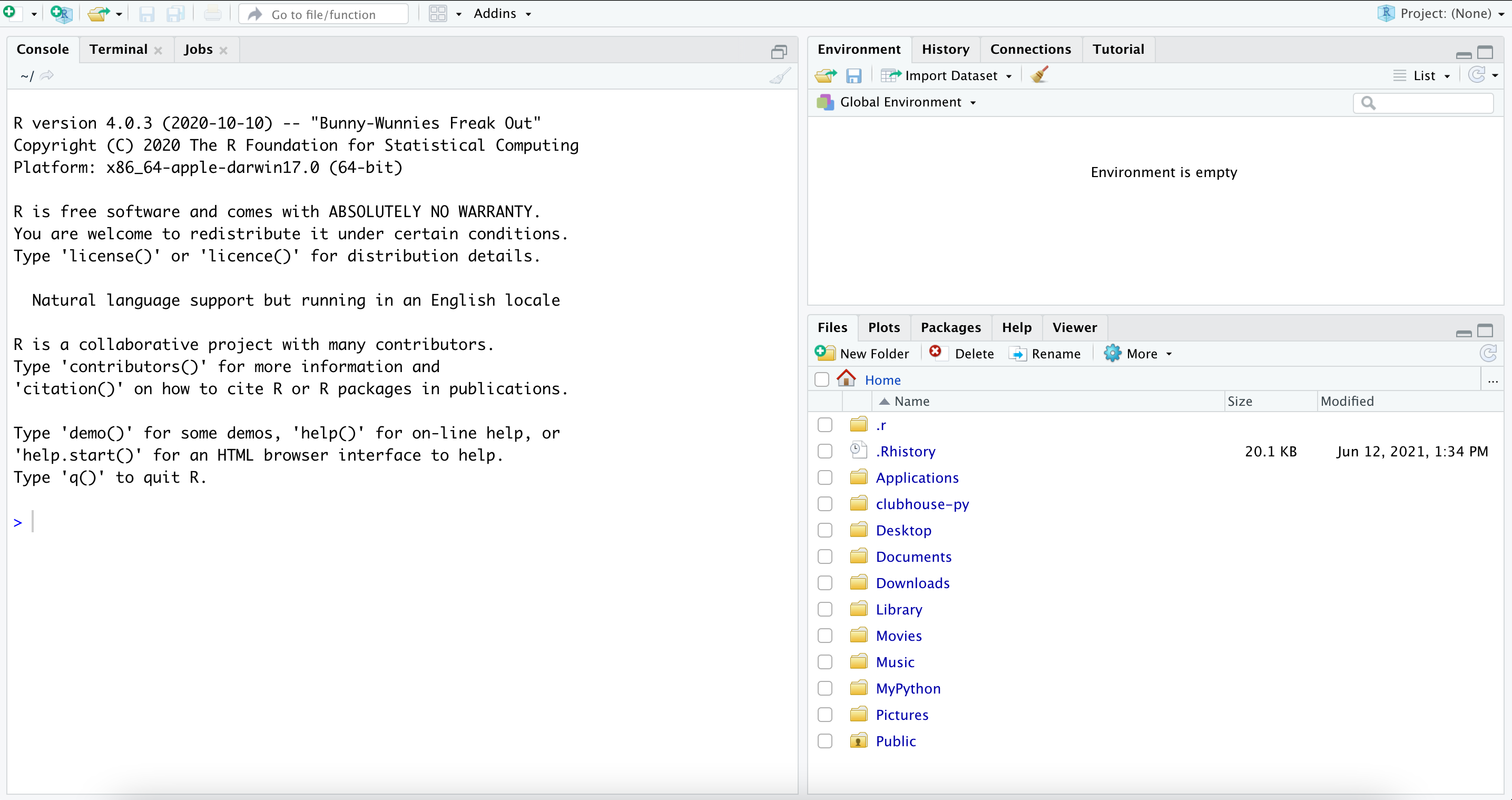The width and height of the screenshot is (1512, 800).
Task: Toggle the select-all checkbox beside Home
Action: pyautogui.click(x=821, y=379)
